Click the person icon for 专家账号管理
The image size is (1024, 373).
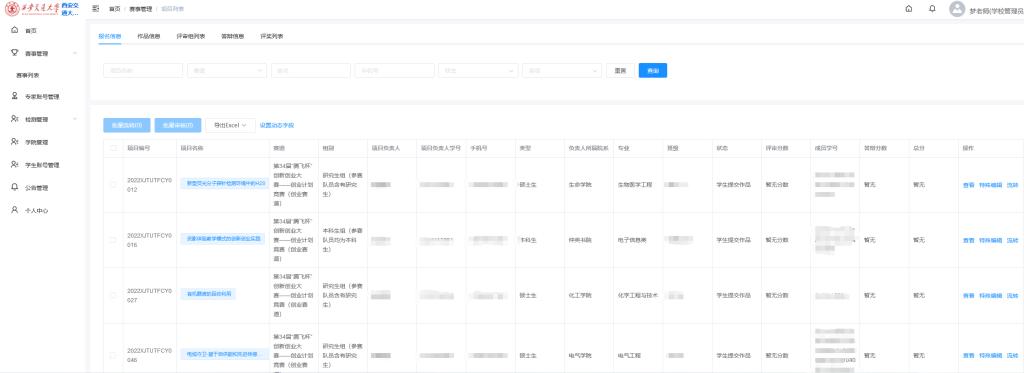coord(15,96)
